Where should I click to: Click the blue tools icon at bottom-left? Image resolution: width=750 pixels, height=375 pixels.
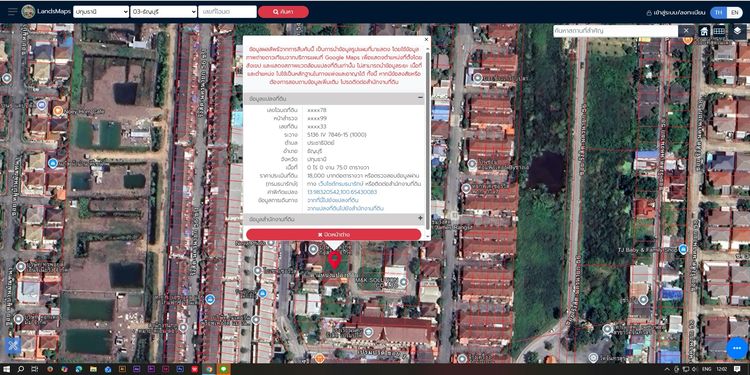(x=13, y=345)
